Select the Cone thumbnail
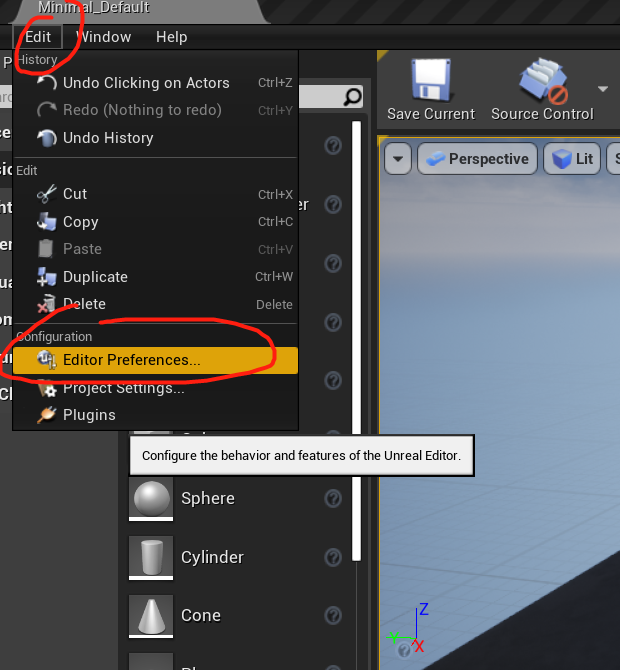The width and height of the screenshot is (620, 670). 151,616
